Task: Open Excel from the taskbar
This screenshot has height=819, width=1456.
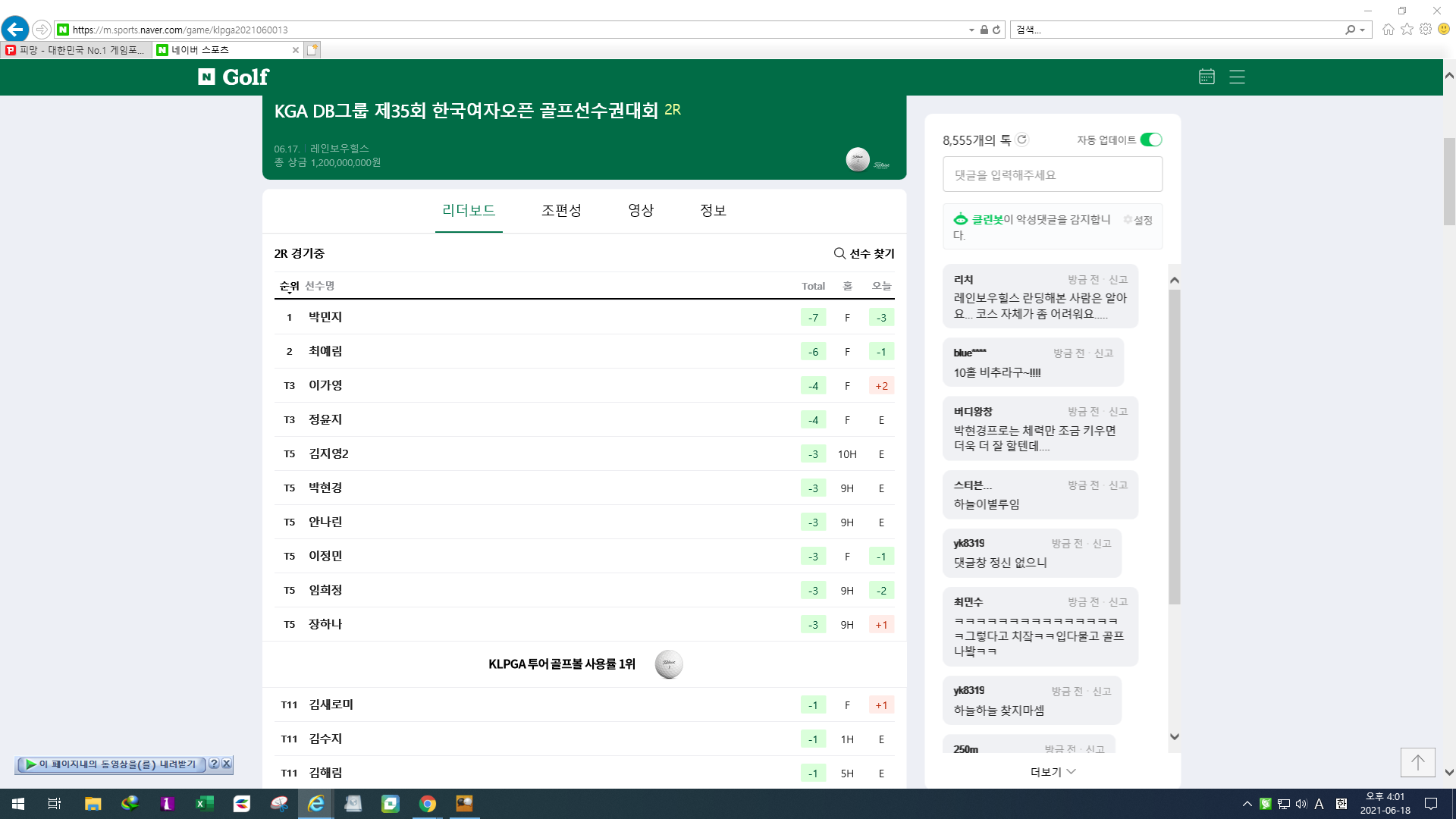Action: 204,804
